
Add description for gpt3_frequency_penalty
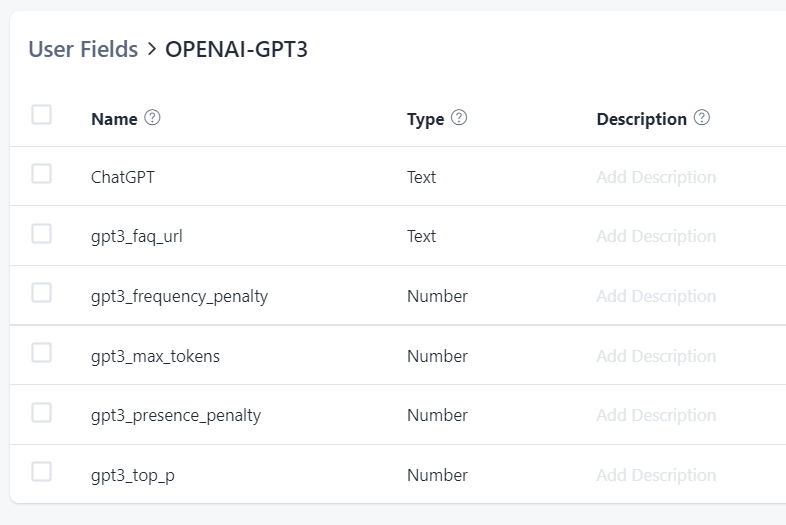tap(656, 296)
